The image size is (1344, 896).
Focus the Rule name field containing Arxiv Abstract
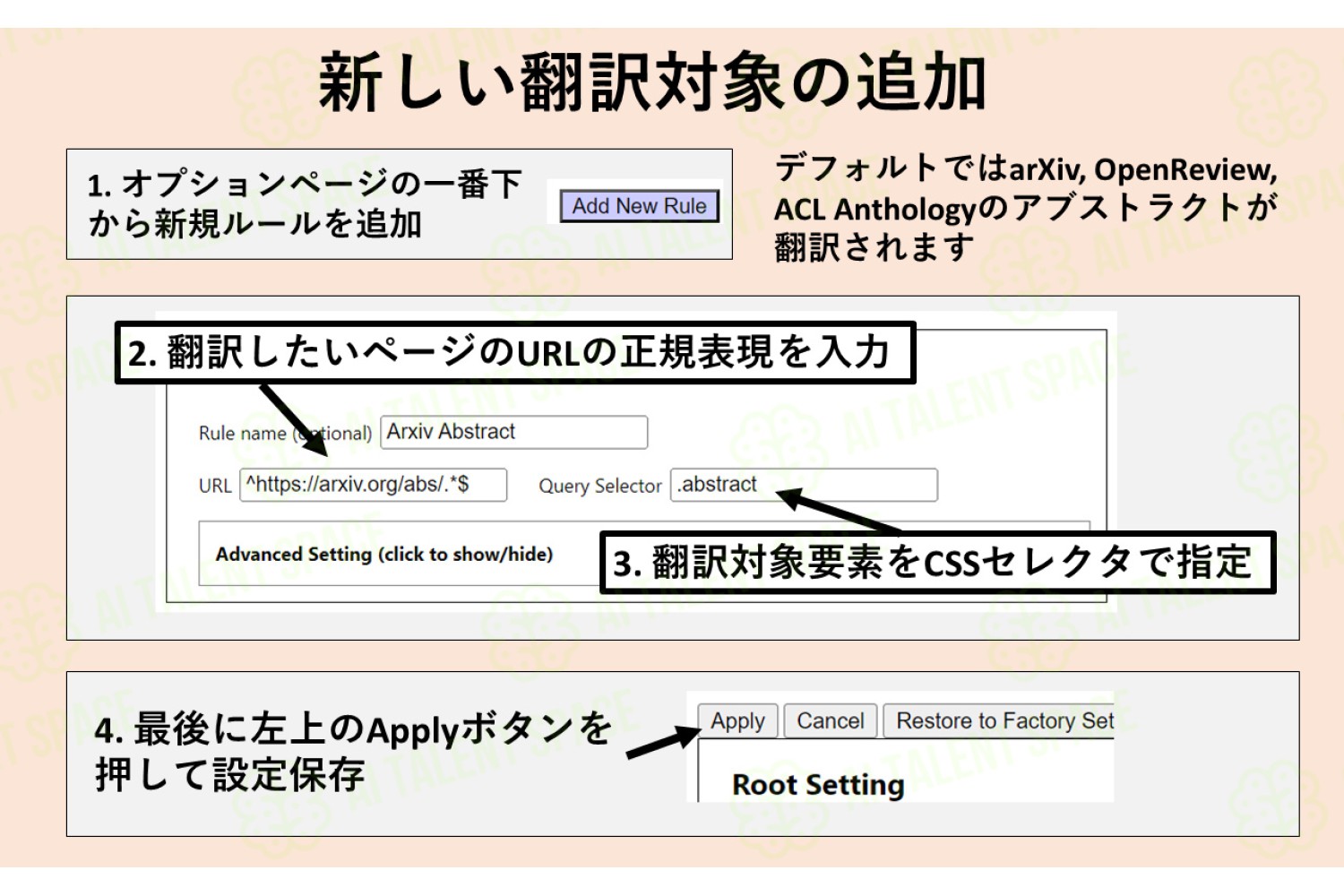coord(514,432)
